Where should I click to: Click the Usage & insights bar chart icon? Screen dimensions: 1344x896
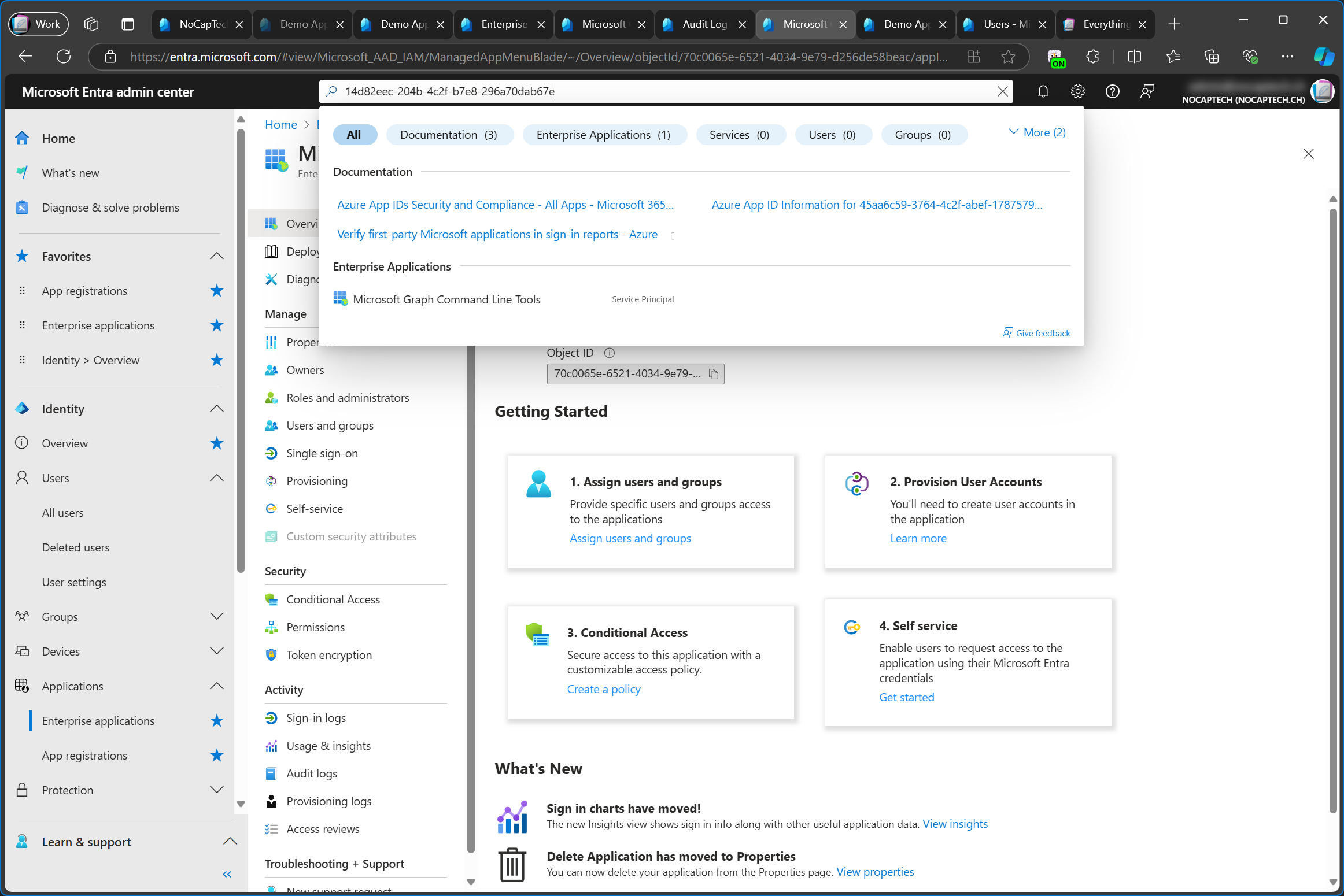coord(271,745)
